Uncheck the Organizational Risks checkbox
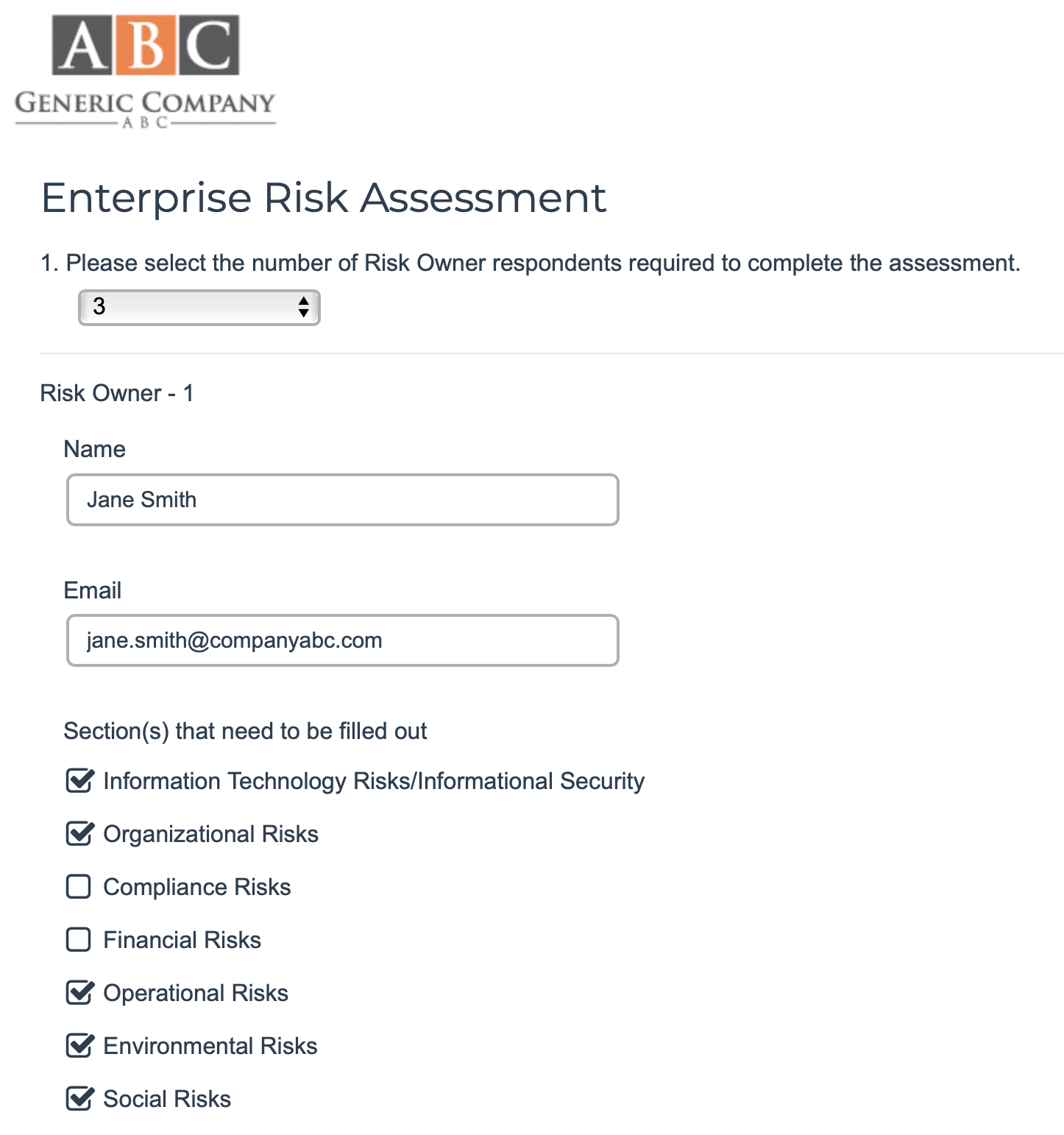 (79, 834)
